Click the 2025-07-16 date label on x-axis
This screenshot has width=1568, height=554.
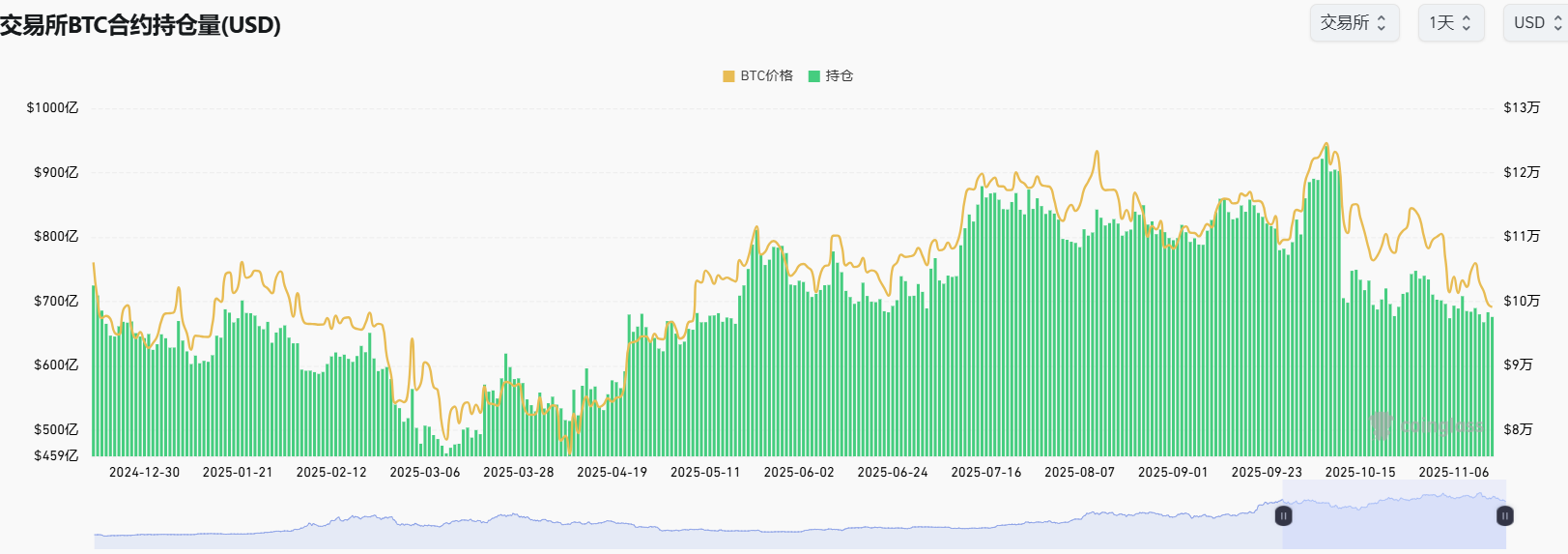pyautogui.click(x=985, y=472)
